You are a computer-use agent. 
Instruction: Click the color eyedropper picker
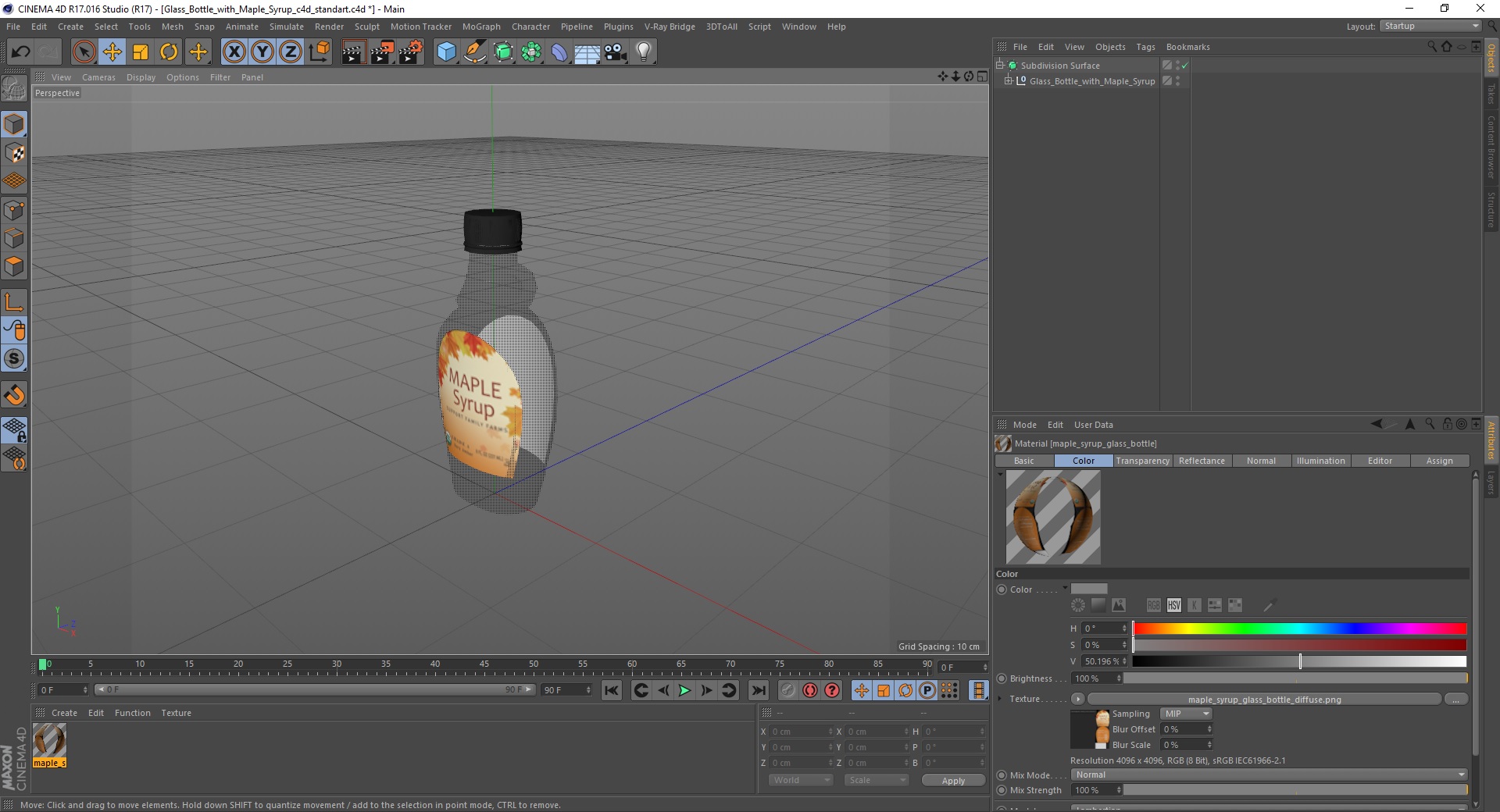[1269, 605]
